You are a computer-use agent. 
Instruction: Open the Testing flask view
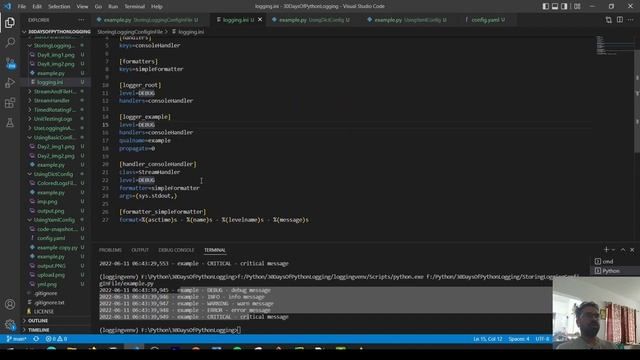click(x=10, y=122)
